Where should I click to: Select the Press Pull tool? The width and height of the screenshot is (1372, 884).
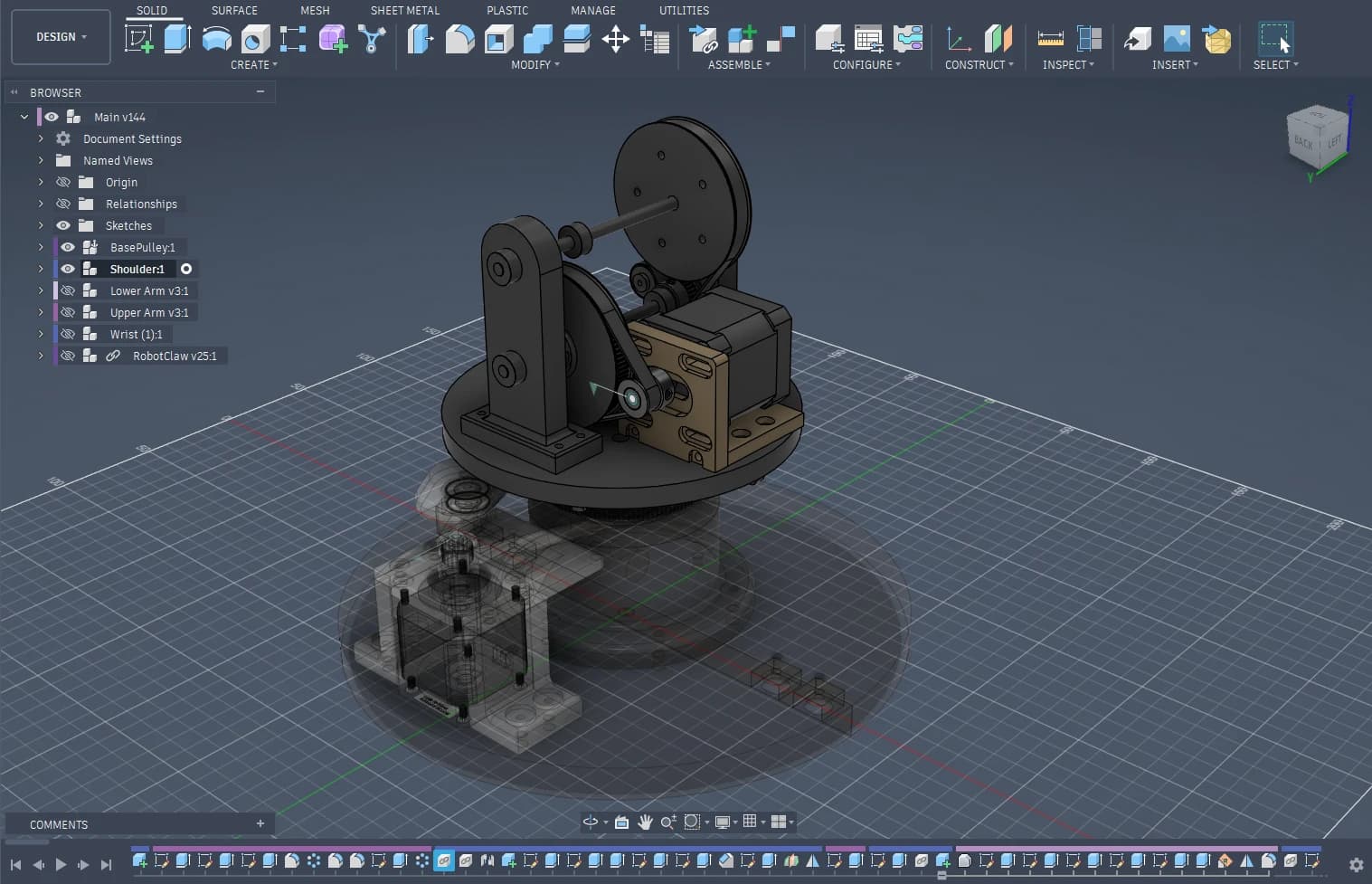[x=421, y=39]
